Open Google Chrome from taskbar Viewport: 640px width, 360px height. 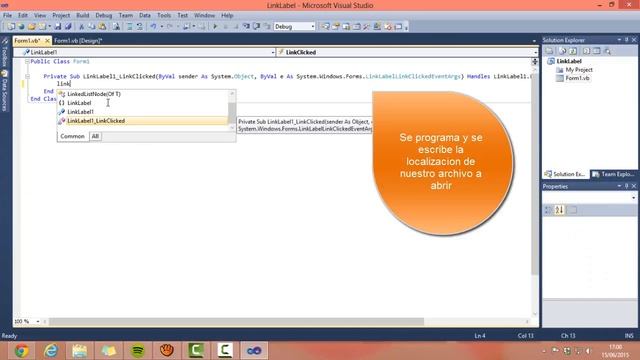pos(22,351)
